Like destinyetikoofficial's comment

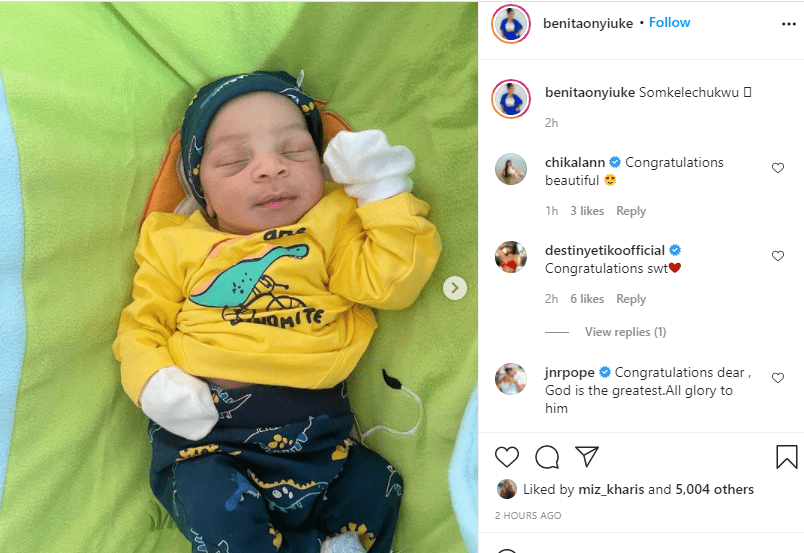click(777, 255)
